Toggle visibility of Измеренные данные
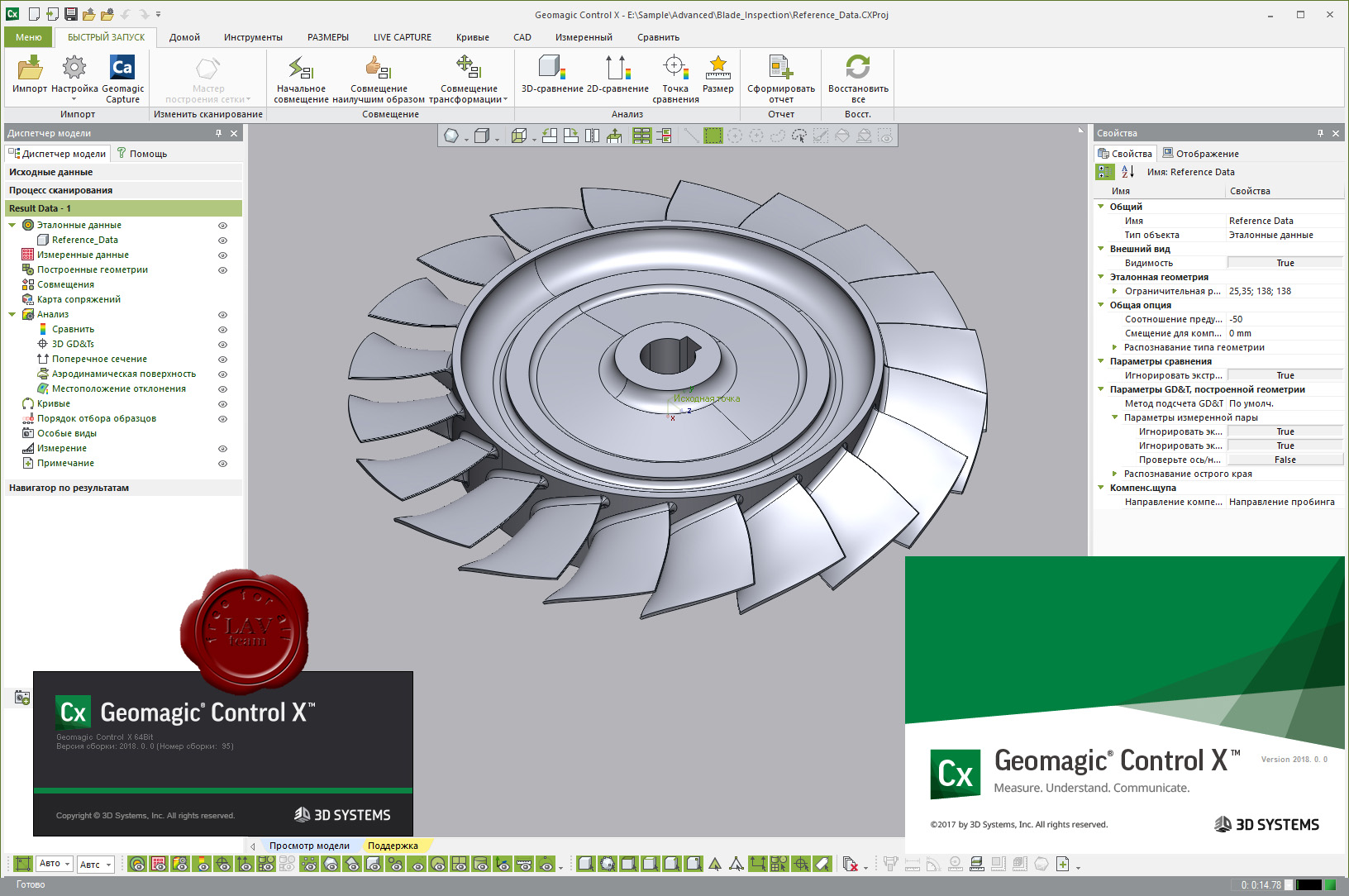 coord(222,255)
